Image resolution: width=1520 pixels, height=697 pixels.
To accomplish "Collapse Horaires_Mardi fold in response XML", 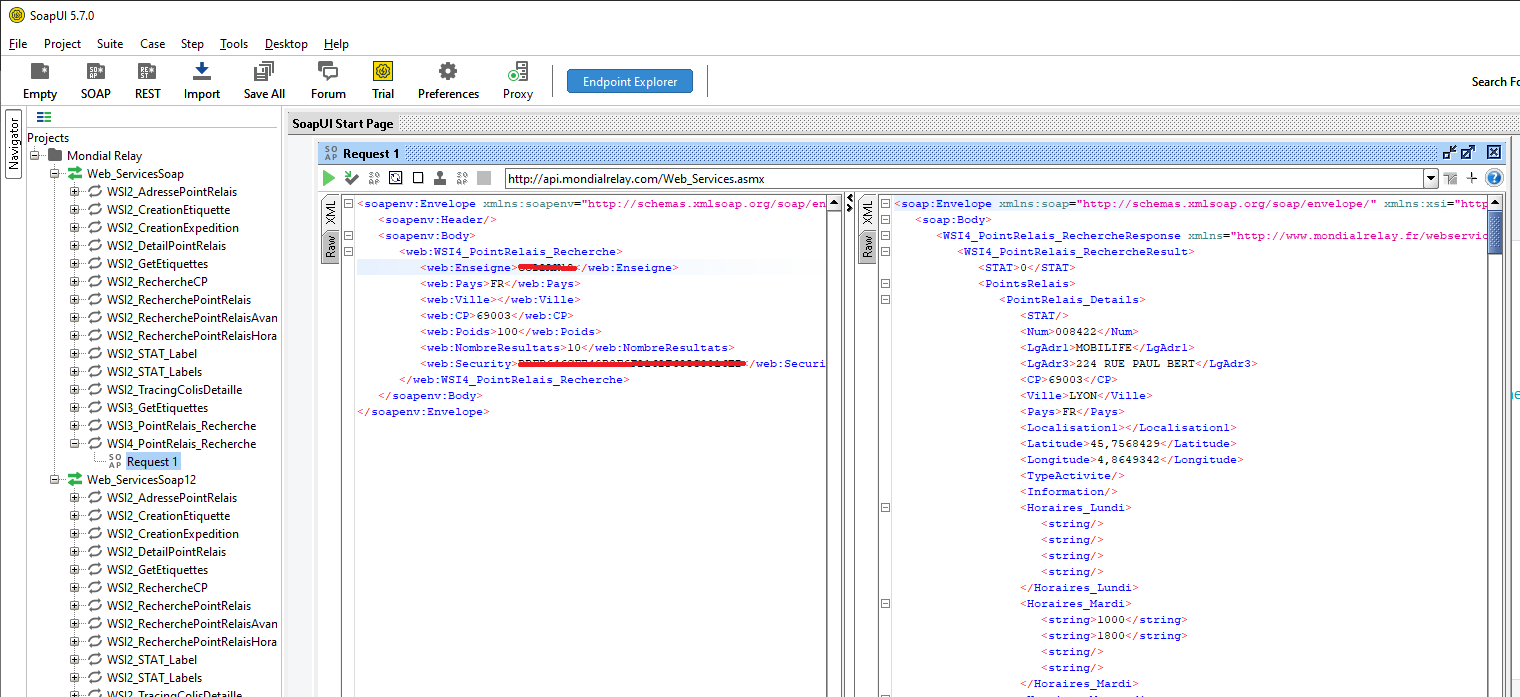I will coord(885,604).
